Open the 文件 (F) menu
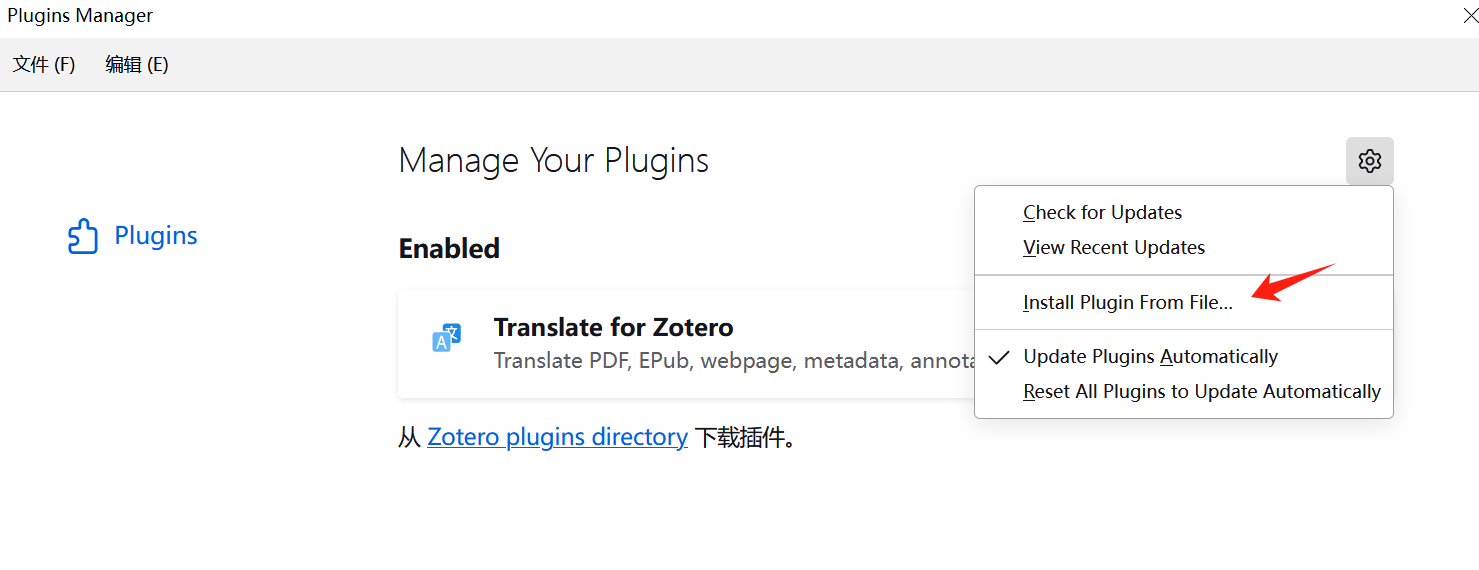 44,65
